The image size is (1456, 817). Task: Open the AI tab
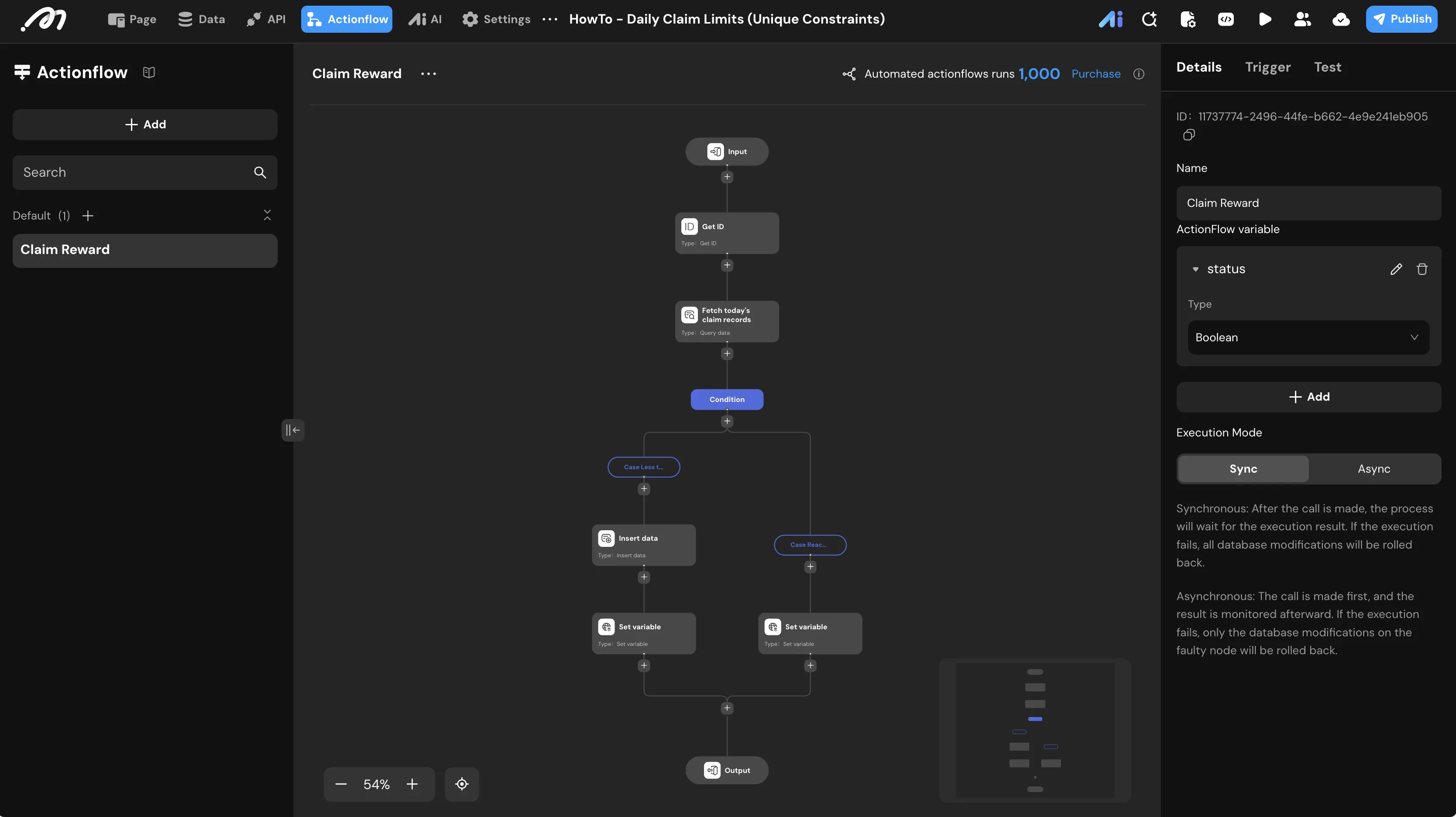click(x=425, y=19)
